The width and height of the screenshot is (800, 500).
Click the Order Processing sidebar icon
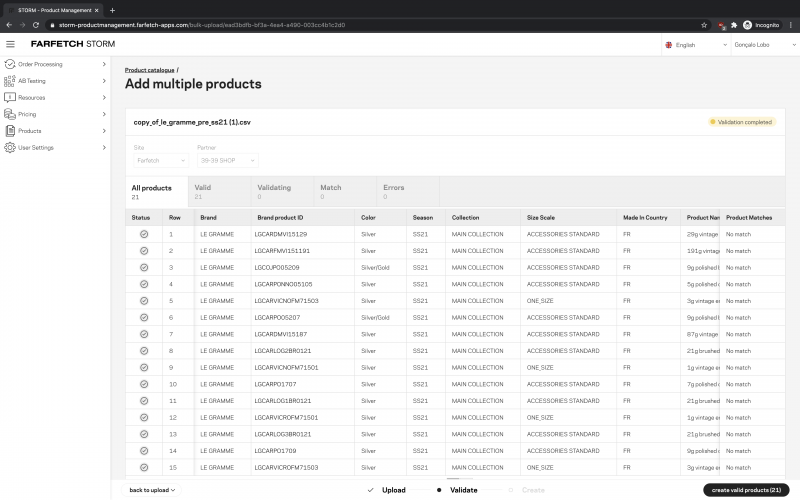click(x=9, y=64)
